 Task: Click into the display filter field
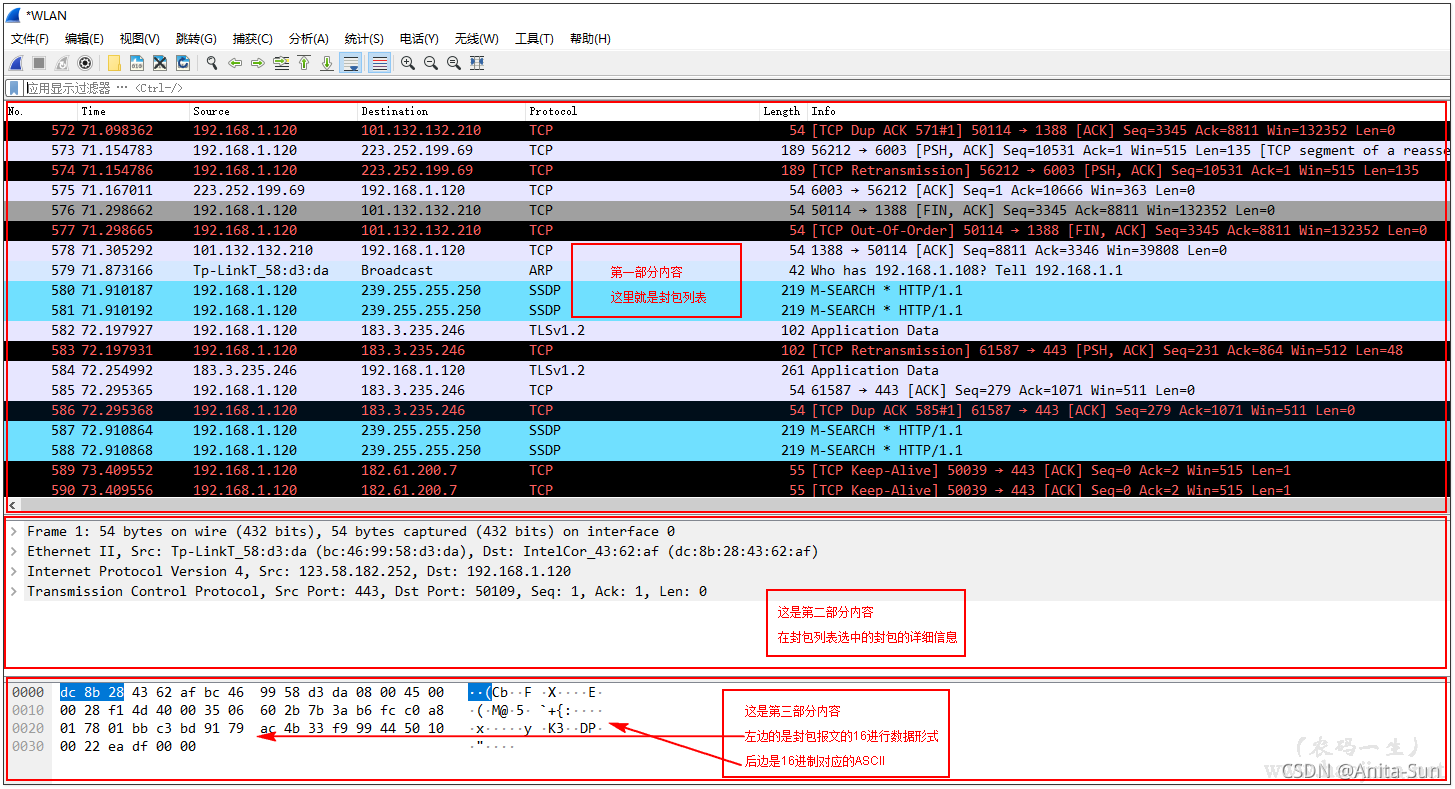point(735,88)
